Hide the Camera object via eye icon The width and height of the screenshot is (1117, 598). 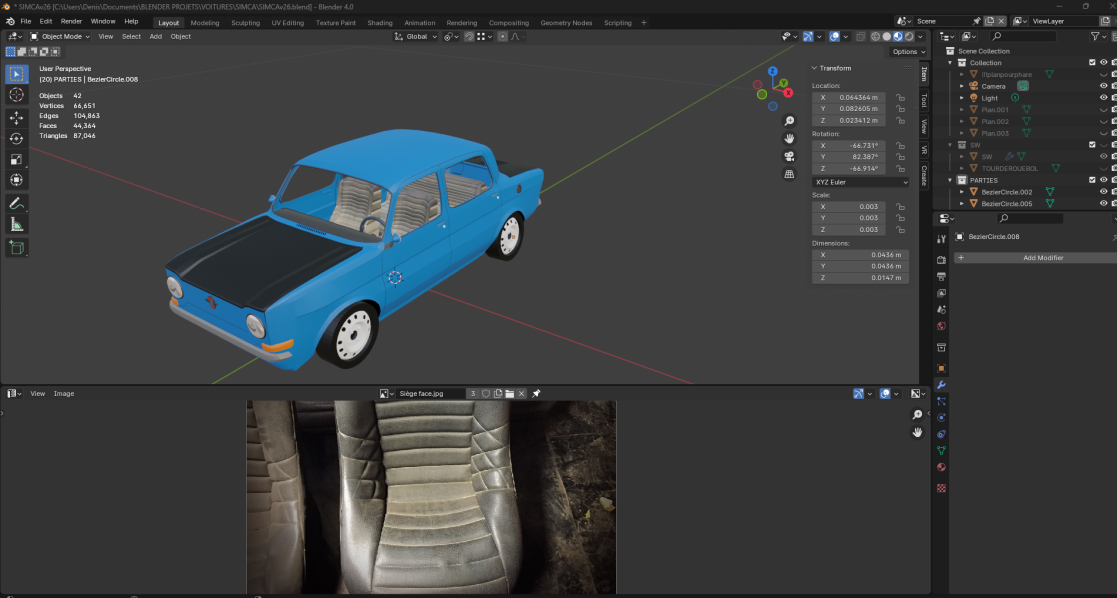1104,86
